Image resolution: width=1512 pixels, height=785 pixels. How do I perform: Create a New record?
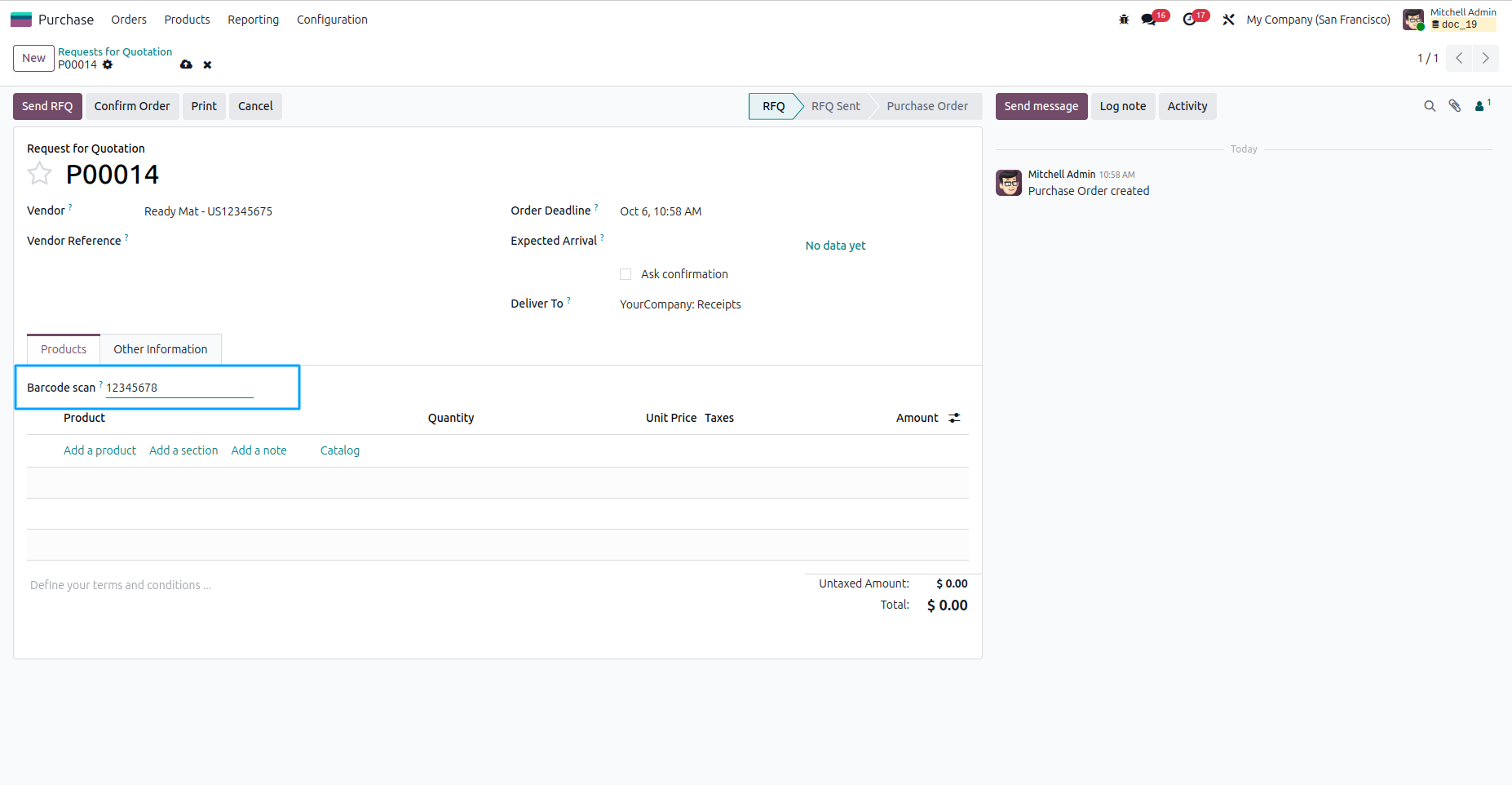pos(33,58)
